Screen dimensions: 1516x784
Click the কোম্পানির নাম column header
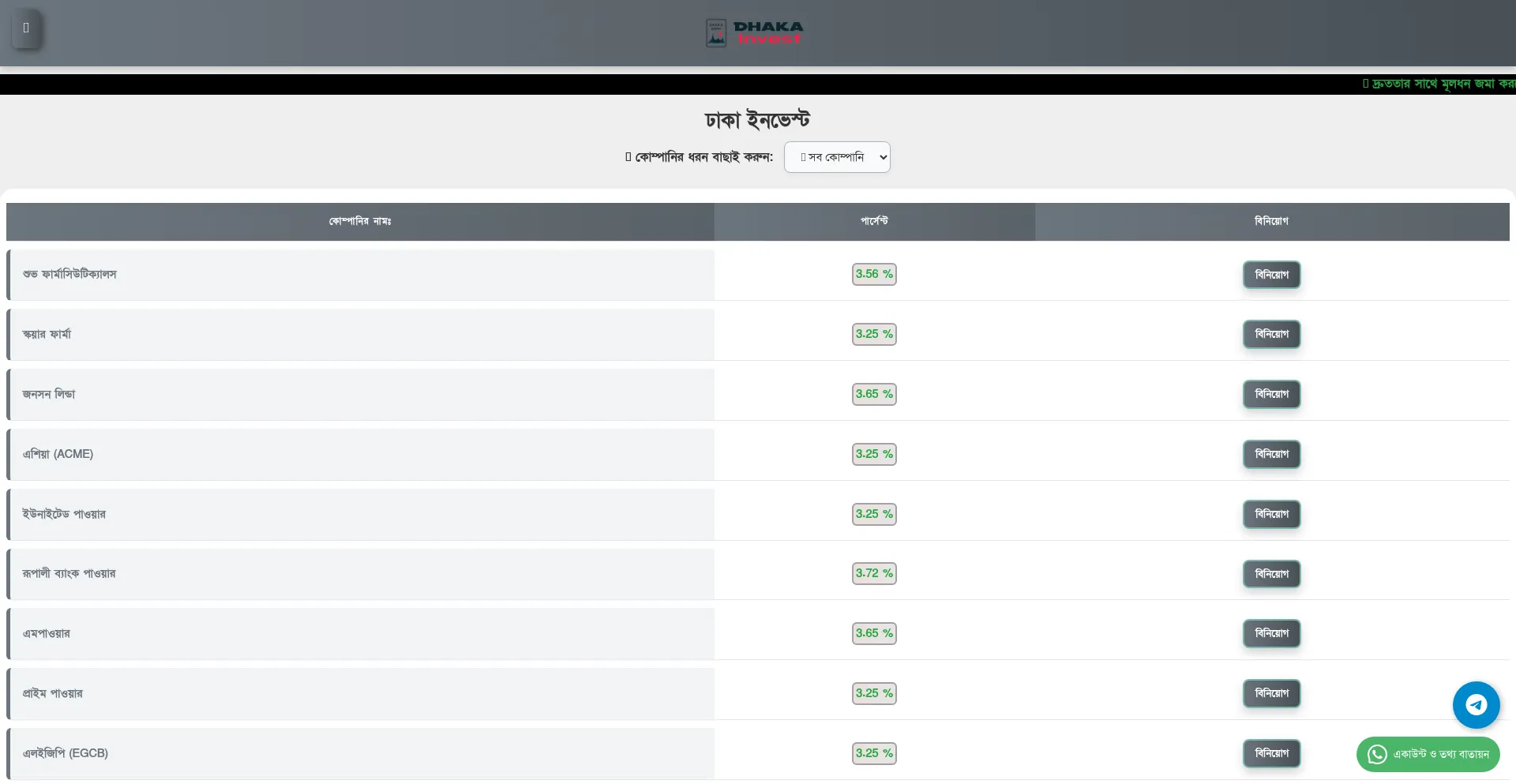click(x=360, y=221)
